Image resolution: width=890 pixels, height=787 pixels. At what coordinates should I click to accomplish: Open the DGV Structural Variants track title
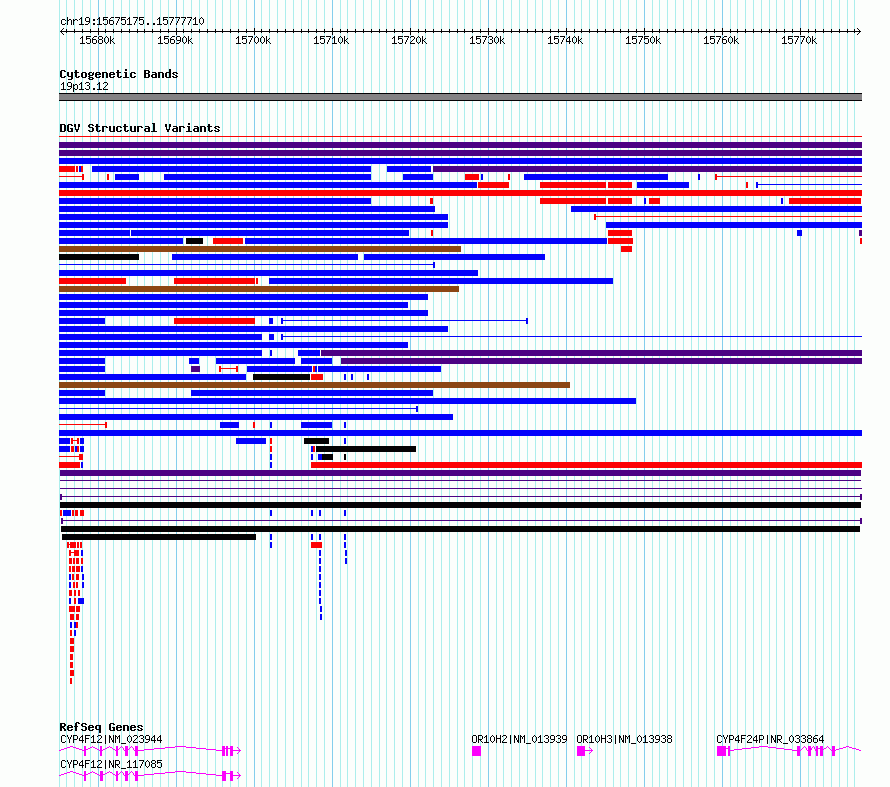pyautogui.click(x=140, y=128)
